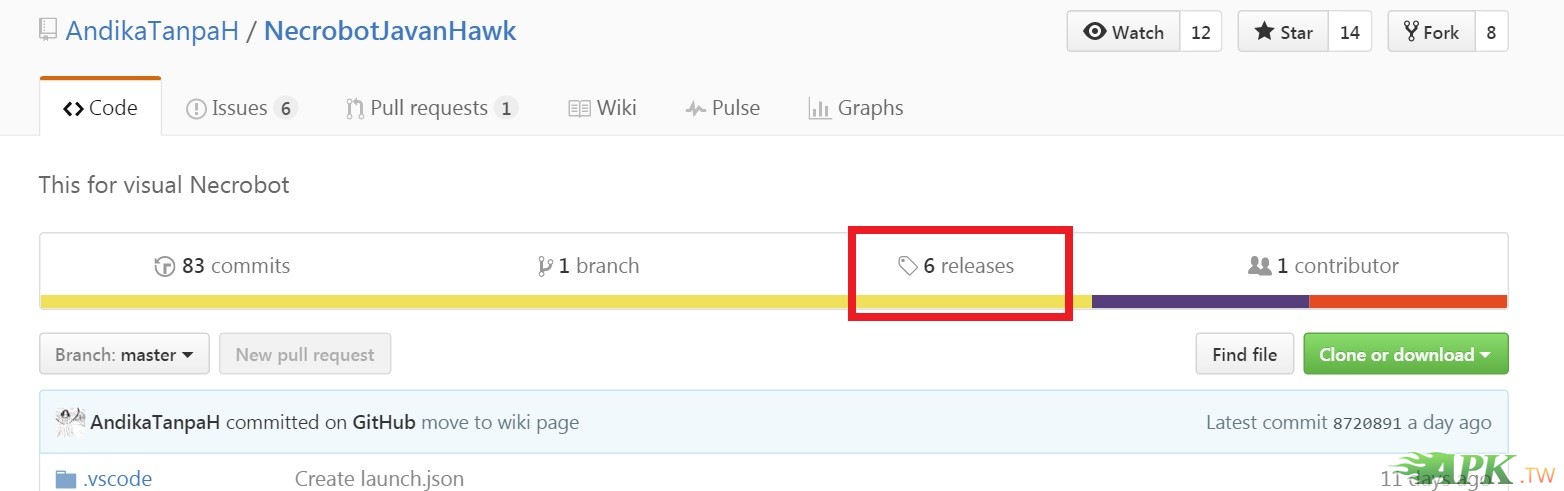Click the Find file button

1244,354
